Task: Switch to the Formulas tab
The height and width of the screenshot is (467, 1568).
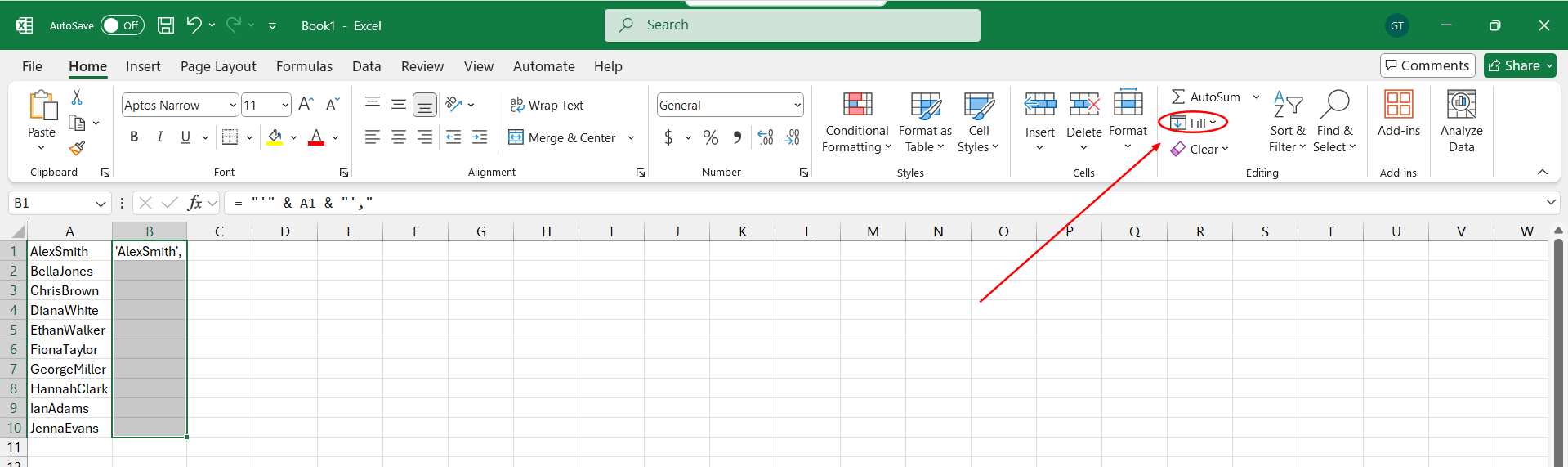Action: tap(304, 66)
